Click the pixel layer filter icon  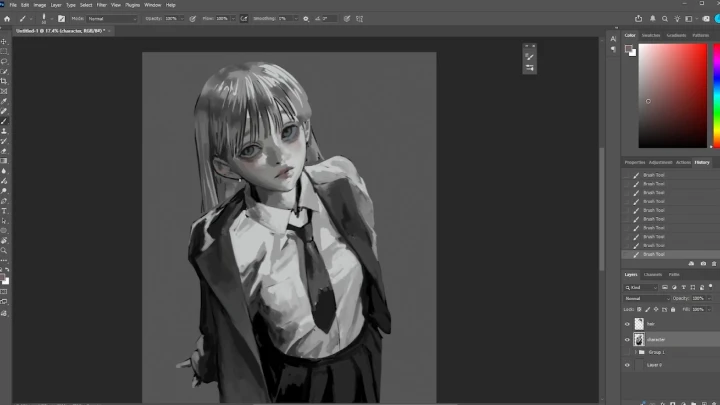pos(665,287)
